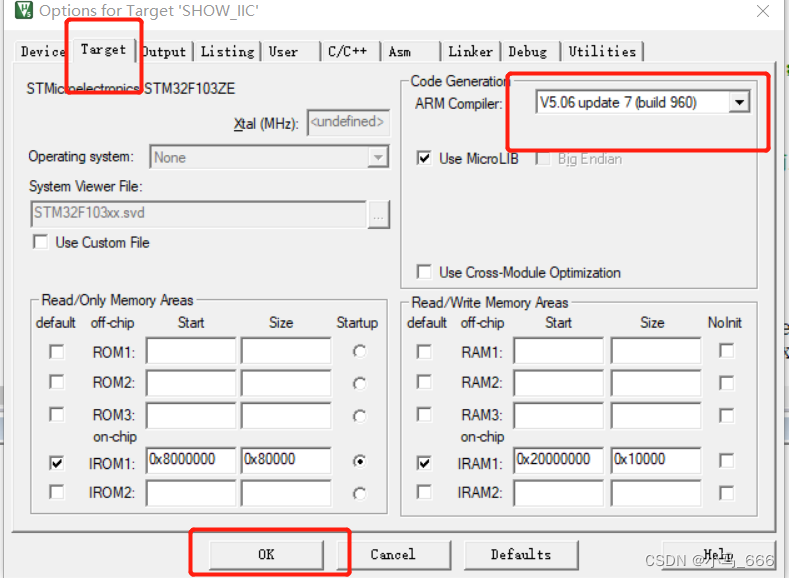Viewport: 789px width, 578px height.
Task: Click the ROM1 Size field
Action: pos(286,351)
